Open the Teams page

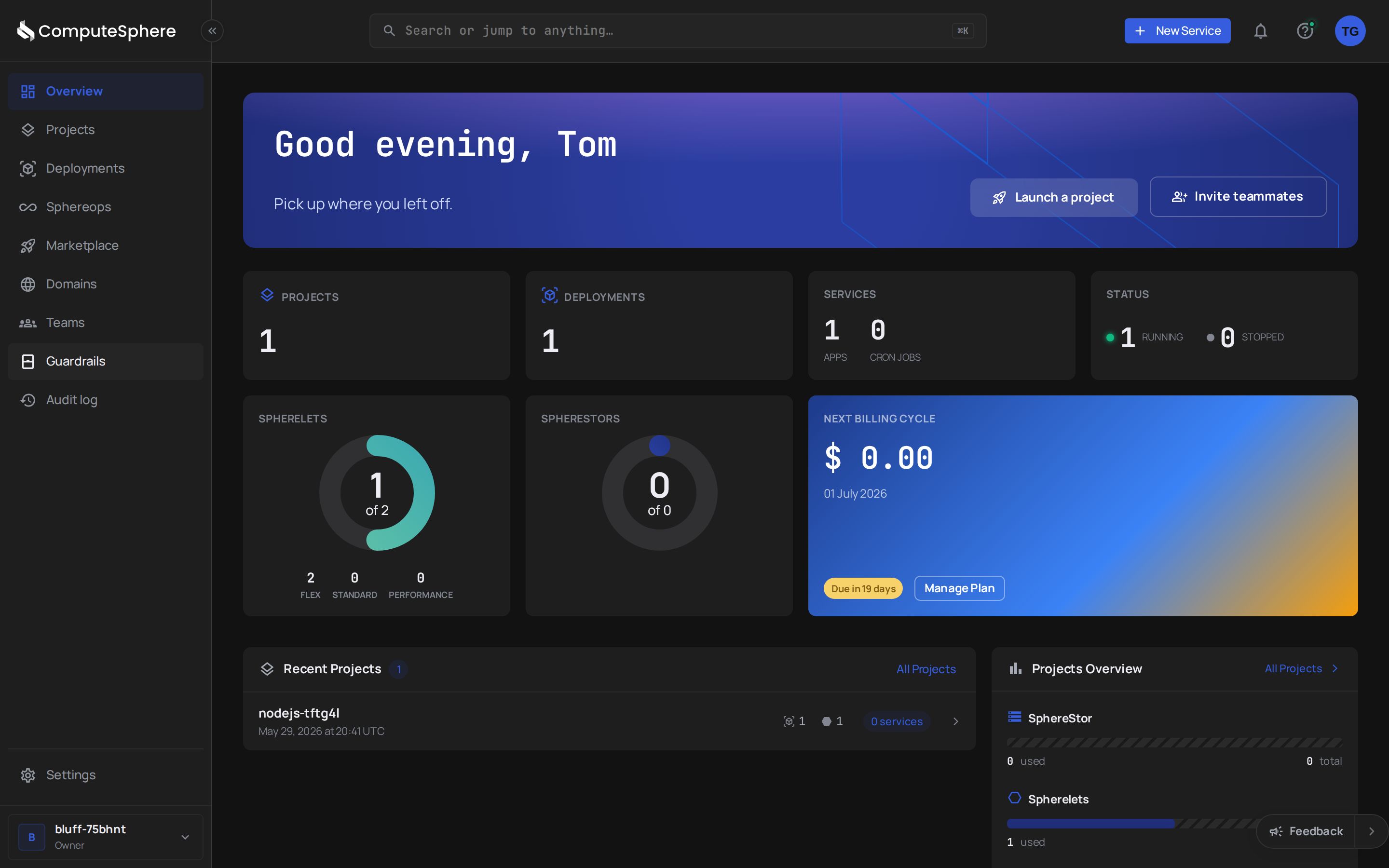click(106, 323)
